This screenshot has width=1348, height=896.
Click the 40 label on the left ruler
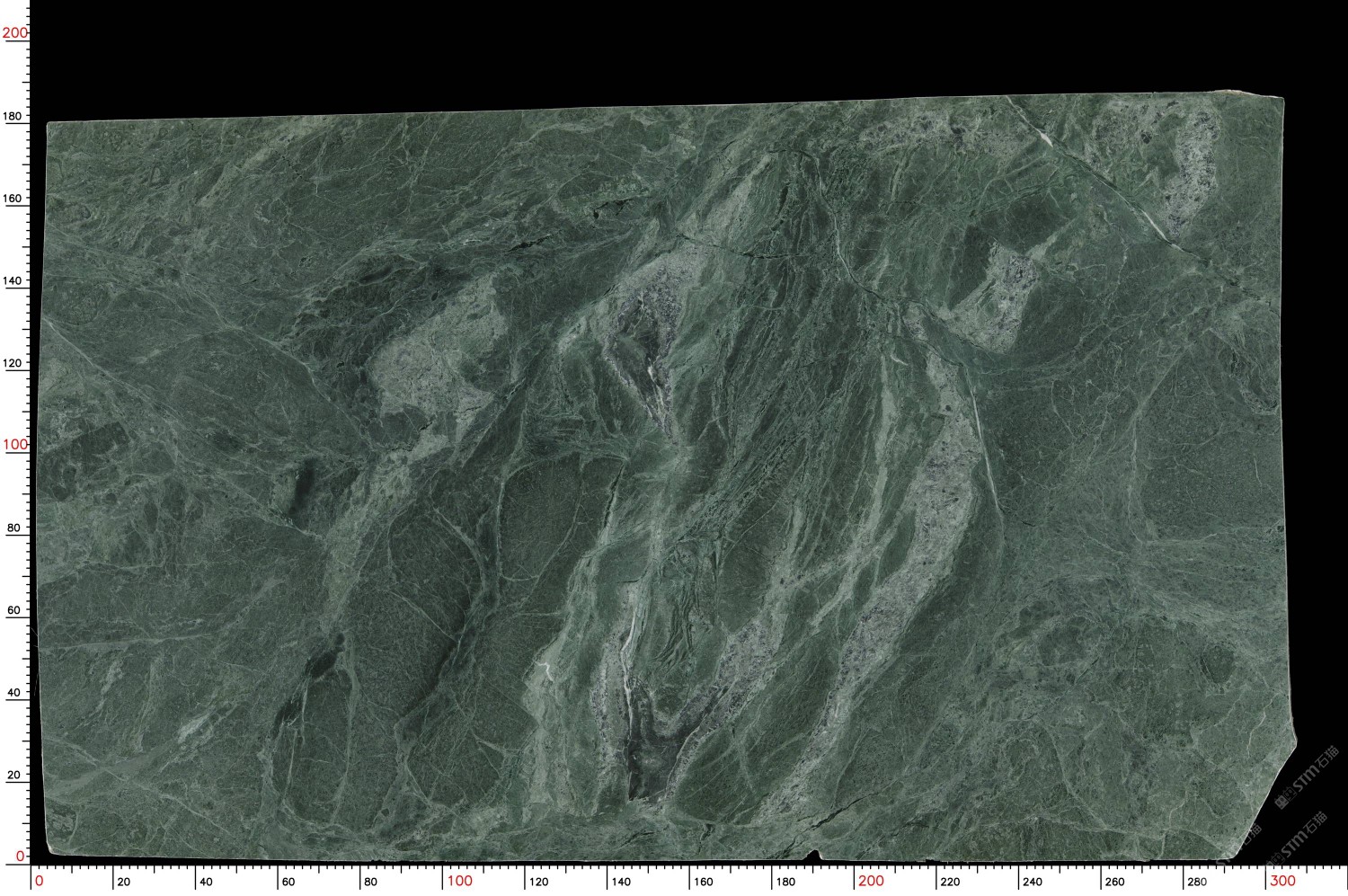(x=13, y=693)
